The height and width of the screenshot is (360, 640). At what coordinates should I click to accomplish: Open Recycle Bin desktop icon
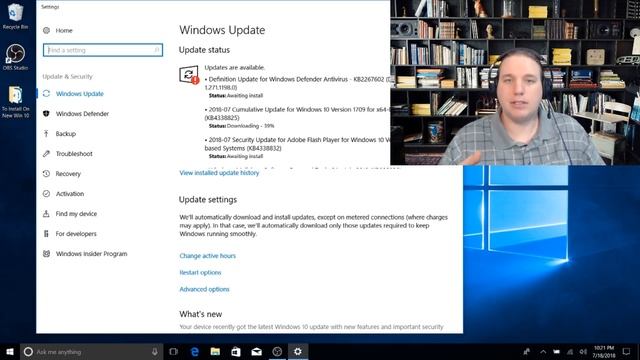click(x=16, y=16)
